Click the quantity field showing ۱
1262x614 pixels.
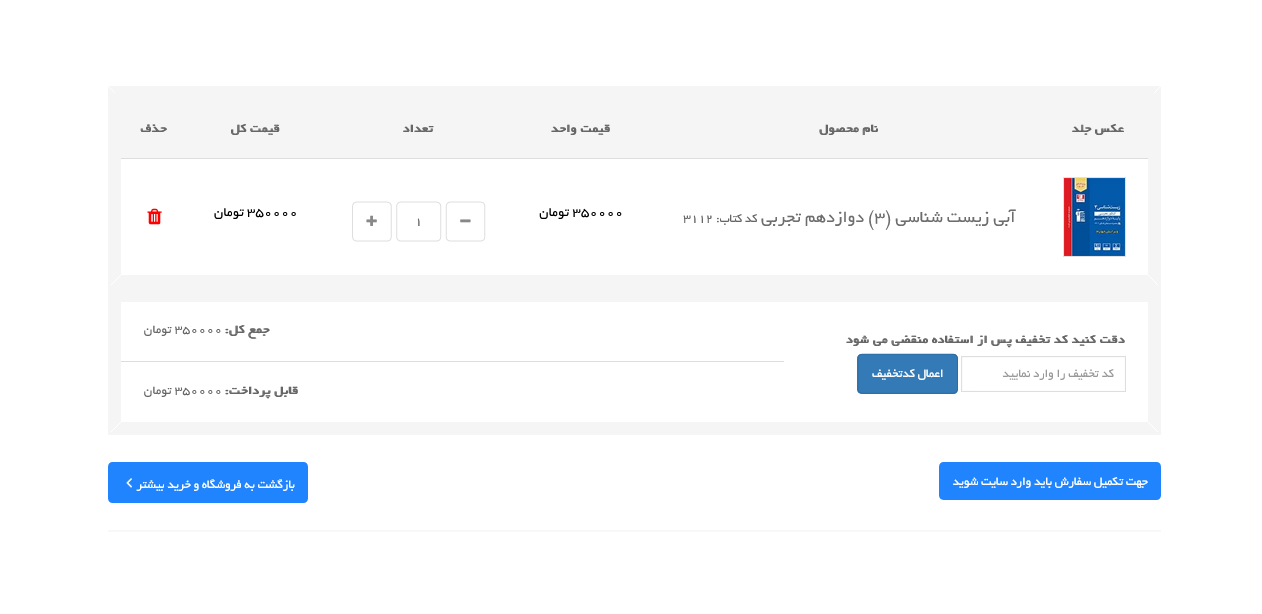tap(418, 221)
